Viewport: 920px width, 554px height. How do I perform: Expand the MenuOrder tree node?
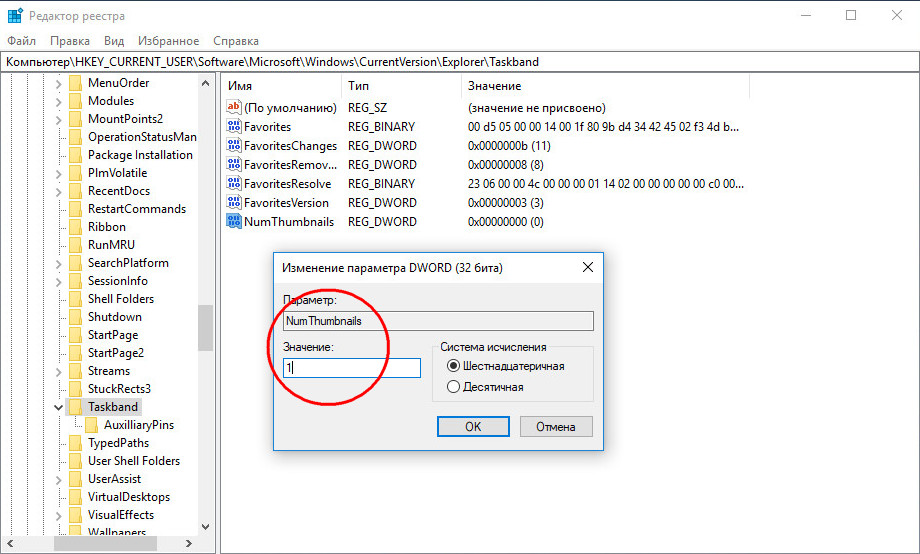pyautogui.click(x=58, y=83)
